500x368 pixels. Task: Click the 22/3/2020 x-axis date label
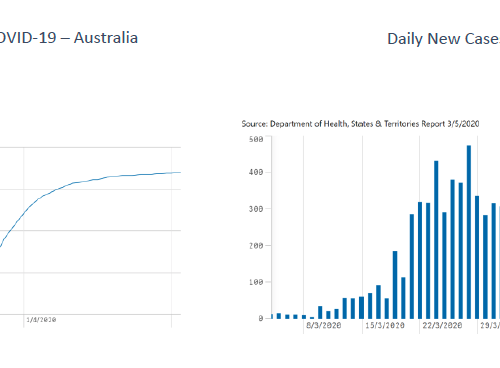pyautogui.click(x=442, y=325)
